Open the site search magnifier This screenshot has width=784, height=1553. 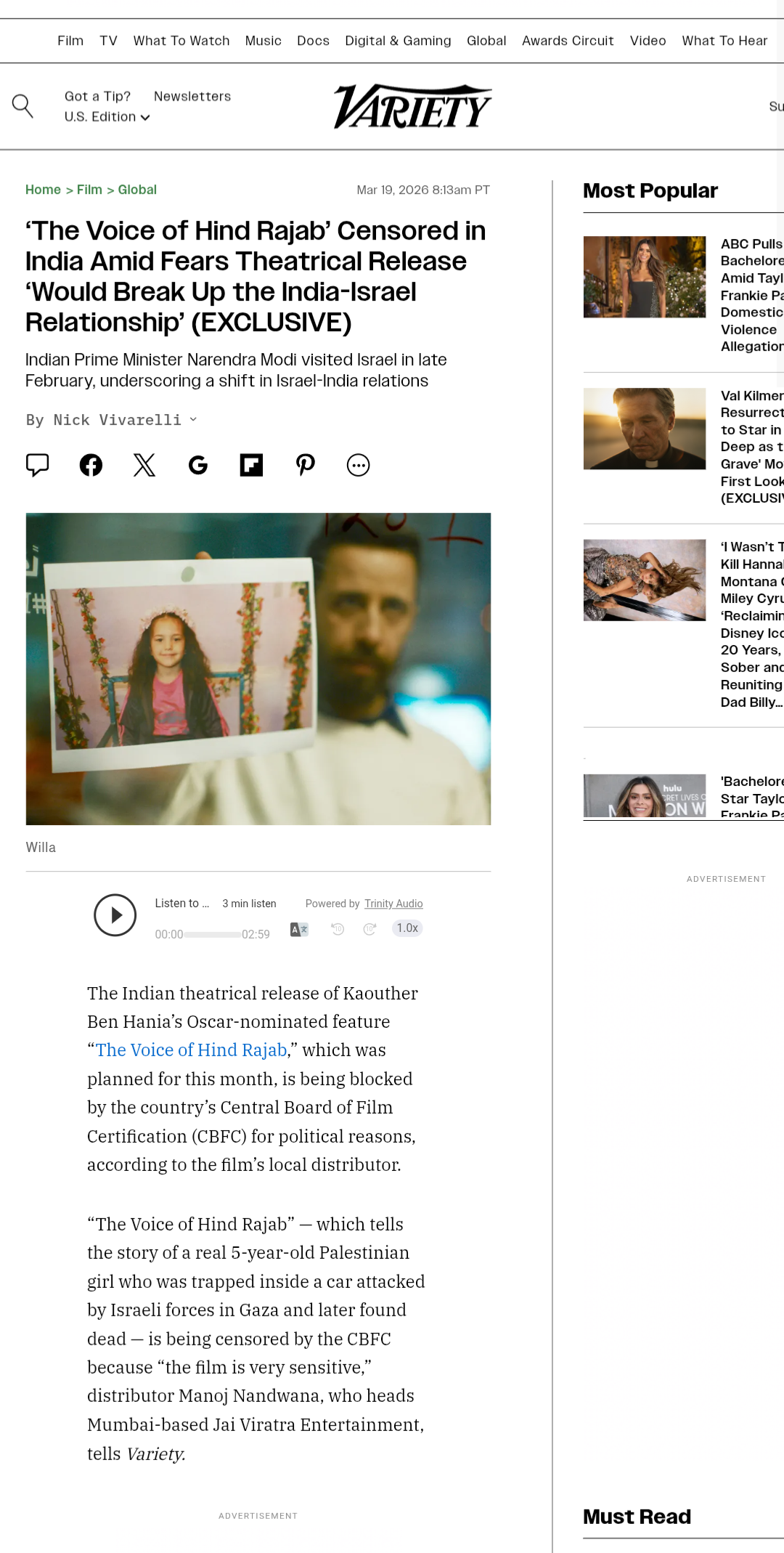point(23,106)
